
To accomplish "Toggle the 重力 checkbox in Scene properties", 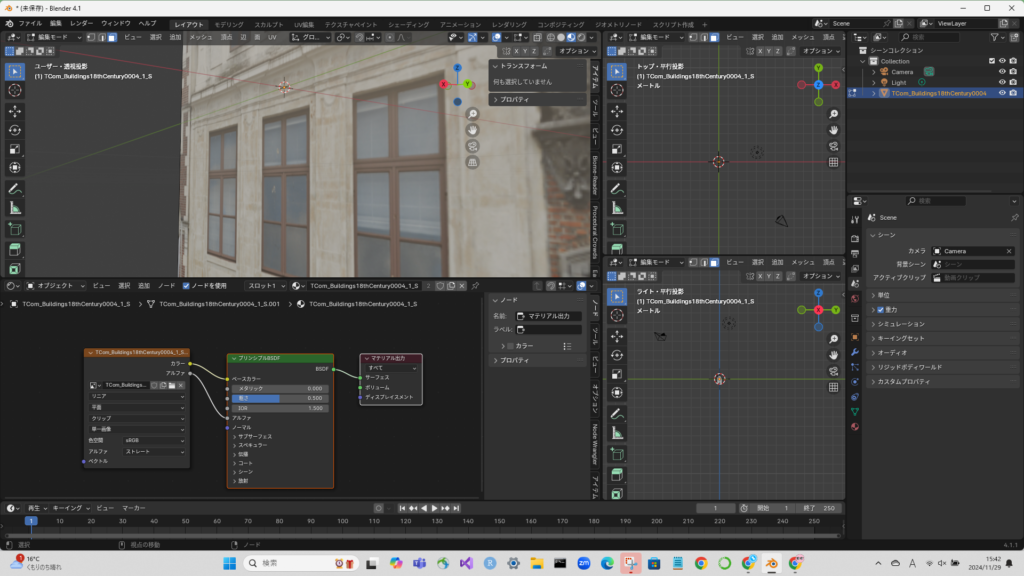I will (x=881, y=310).
